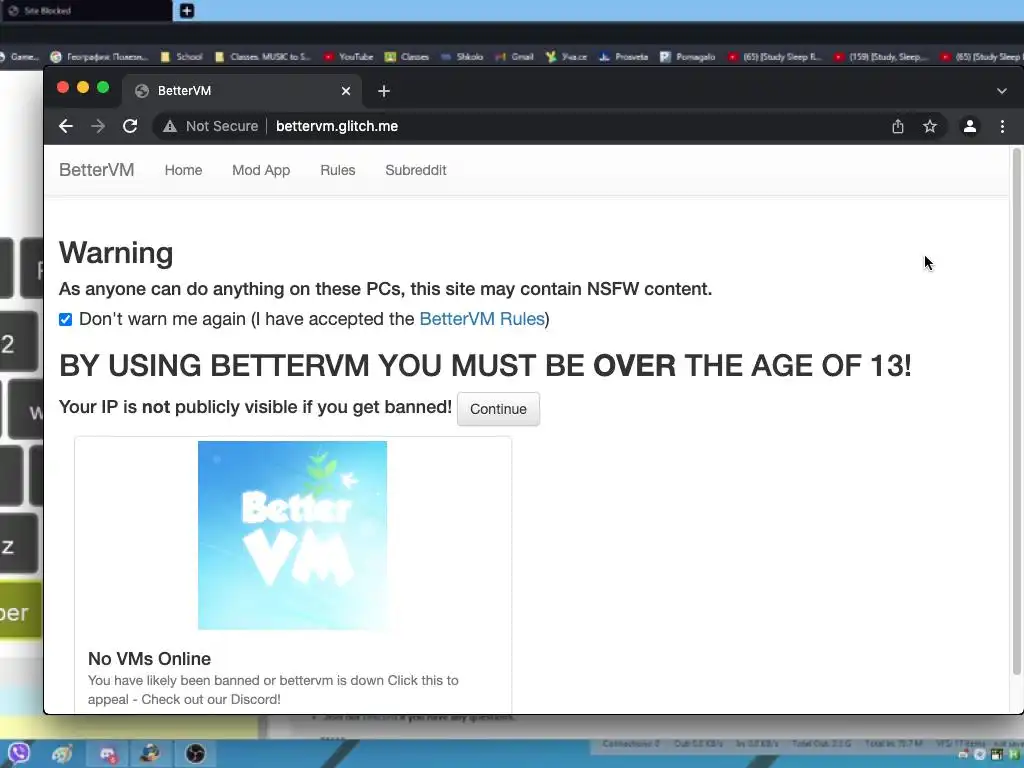Click the address bar URL bettervm.glitch.me

tap(337, 126)
